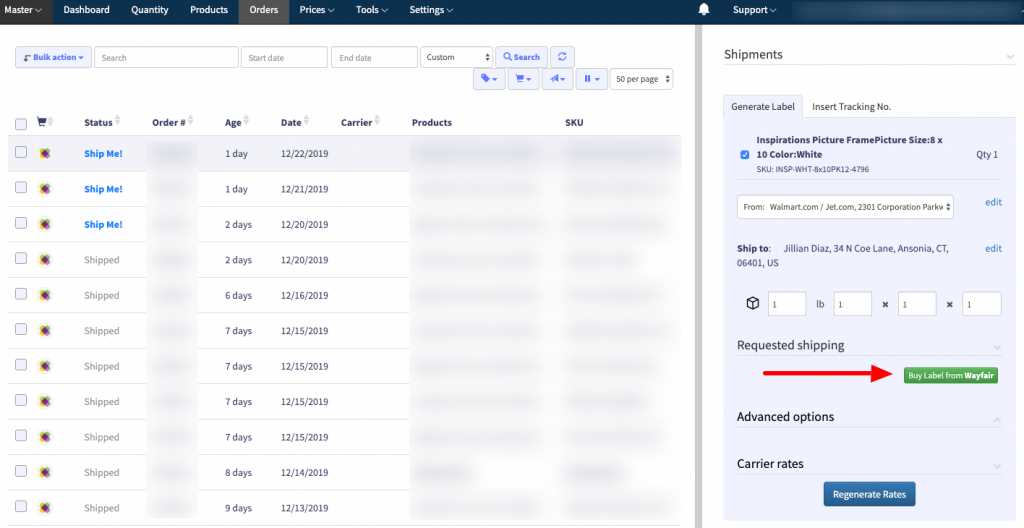
Task: Check the 12/22/2019 order row checkbox
Action: coord(21,152)
